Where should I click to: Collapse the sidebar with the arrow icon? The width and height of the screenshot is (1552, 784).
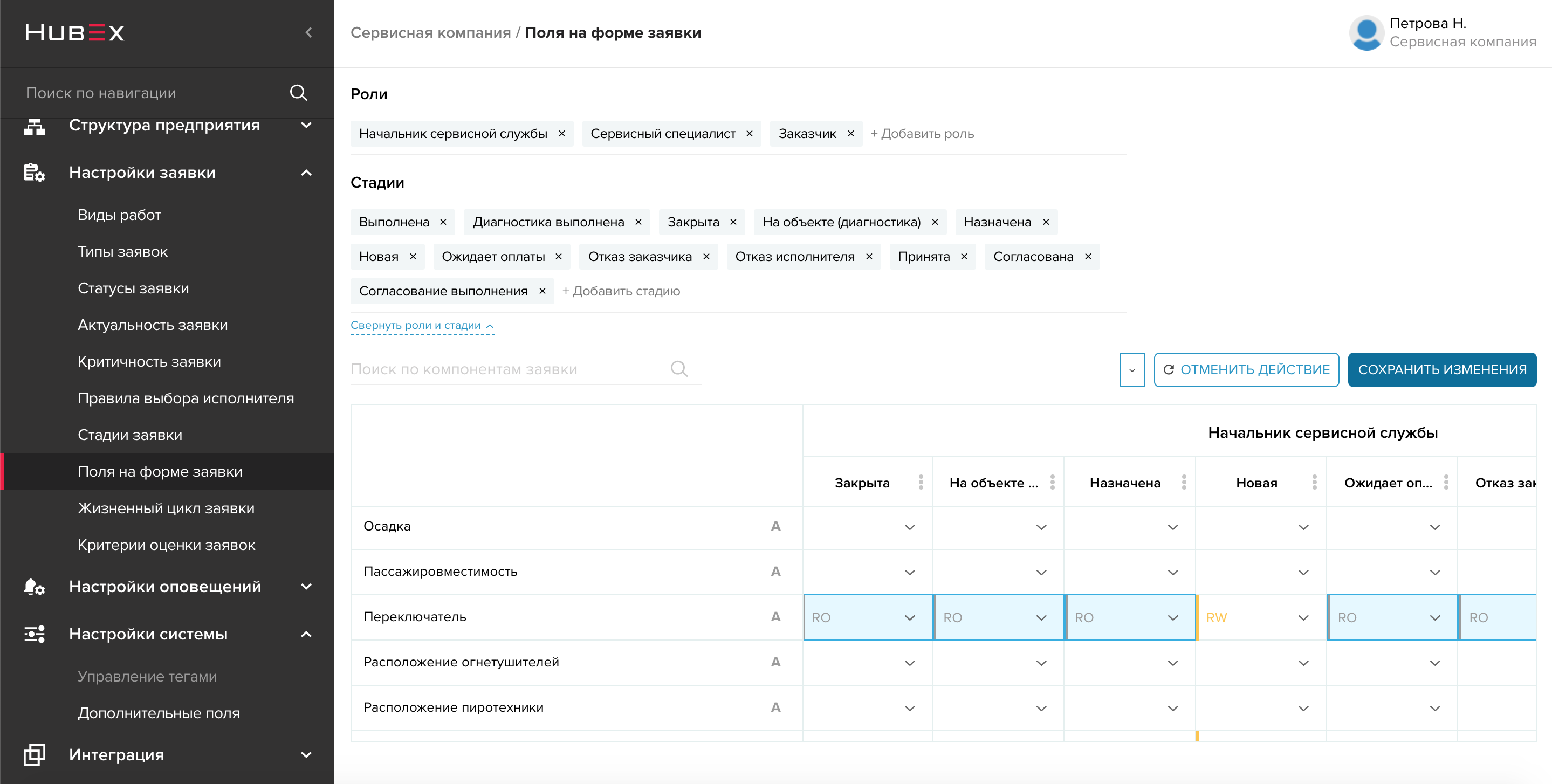pos(308,32)
